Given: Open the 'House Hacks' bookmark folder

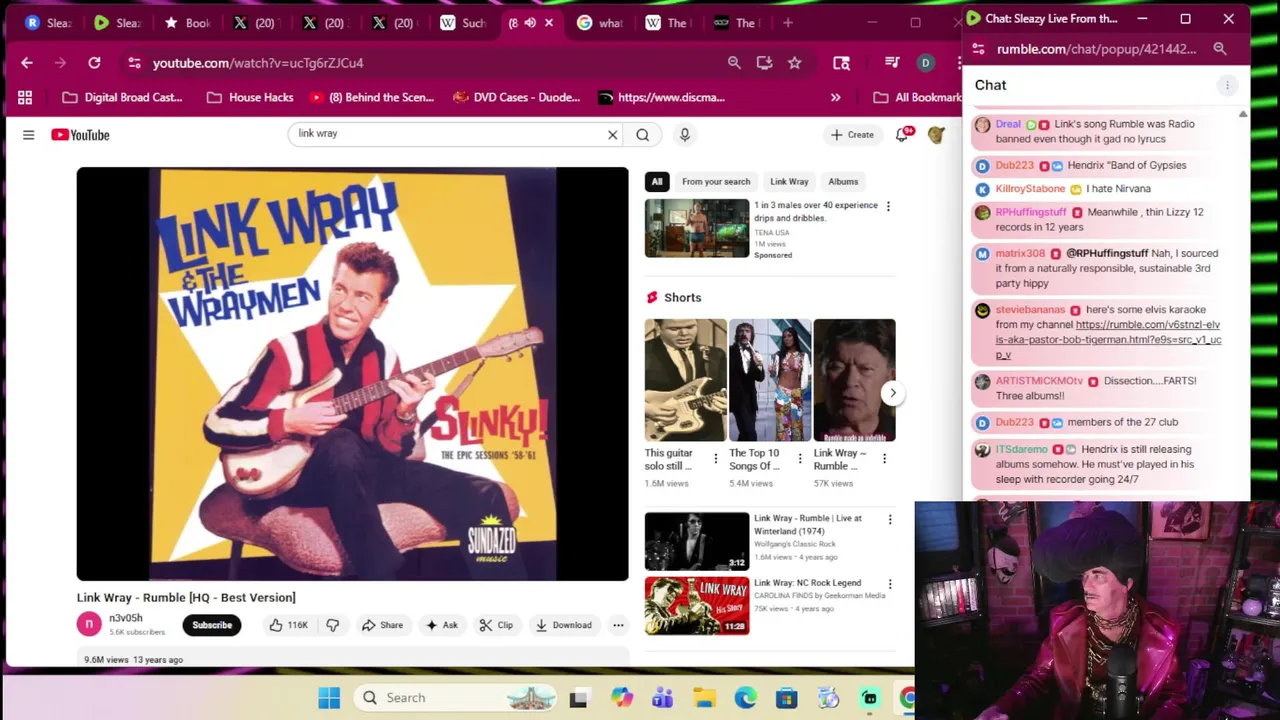Looking at the screenshot, I should tap(250, 98).
